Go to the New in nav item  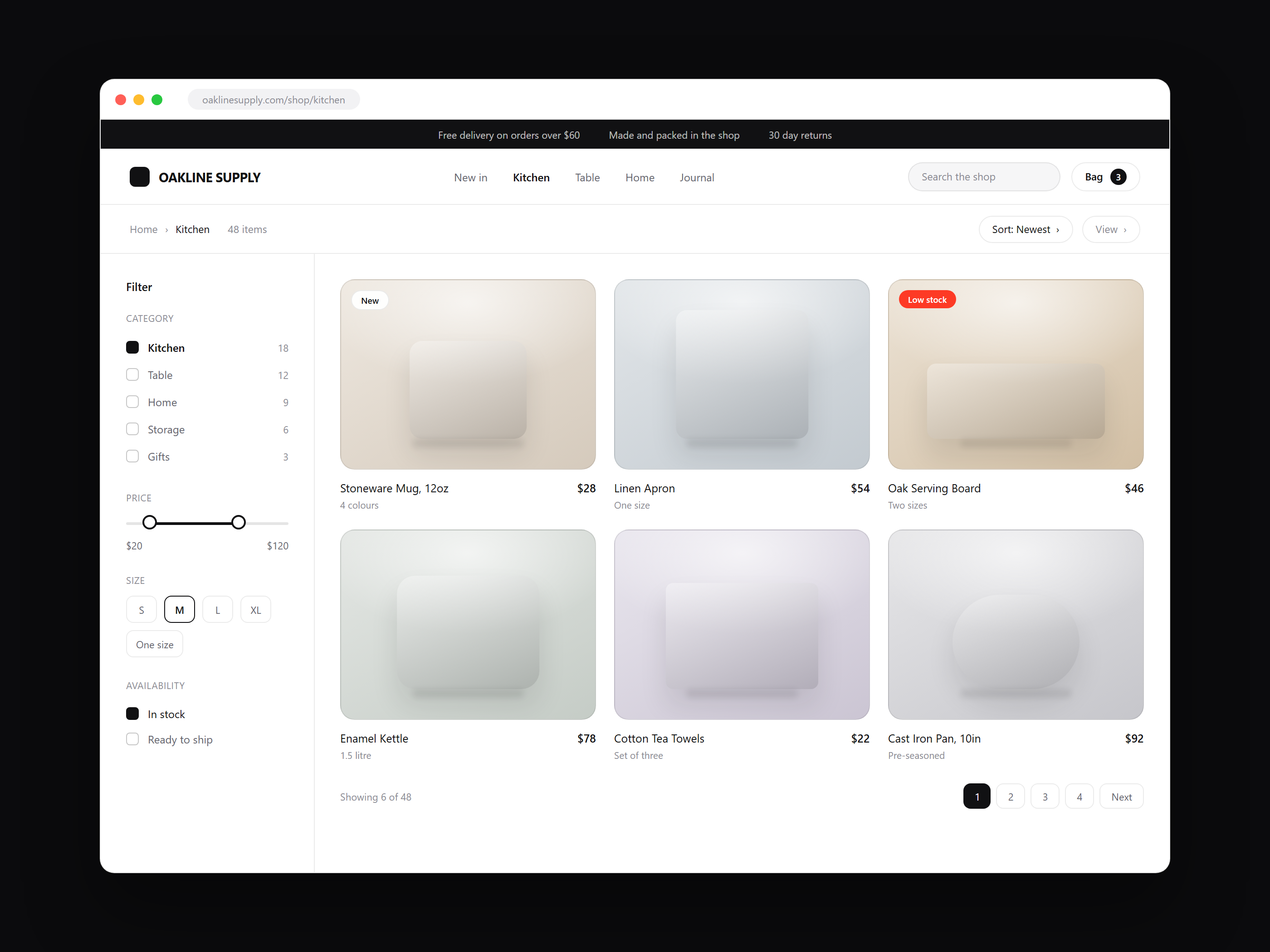click(470, 177)
